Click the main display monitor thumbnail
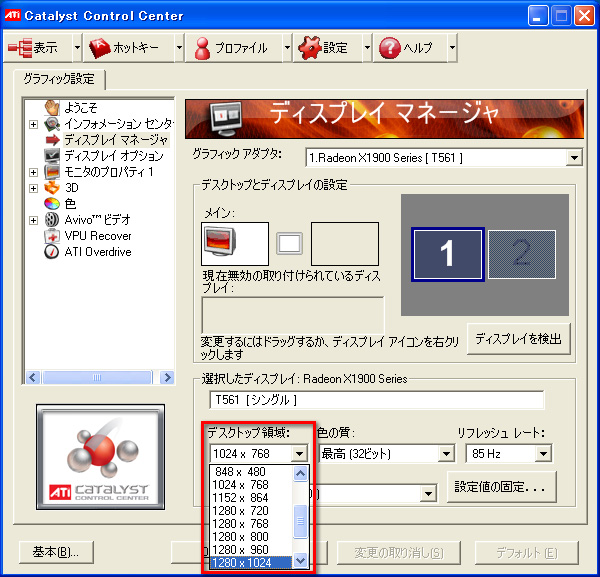 235,244
